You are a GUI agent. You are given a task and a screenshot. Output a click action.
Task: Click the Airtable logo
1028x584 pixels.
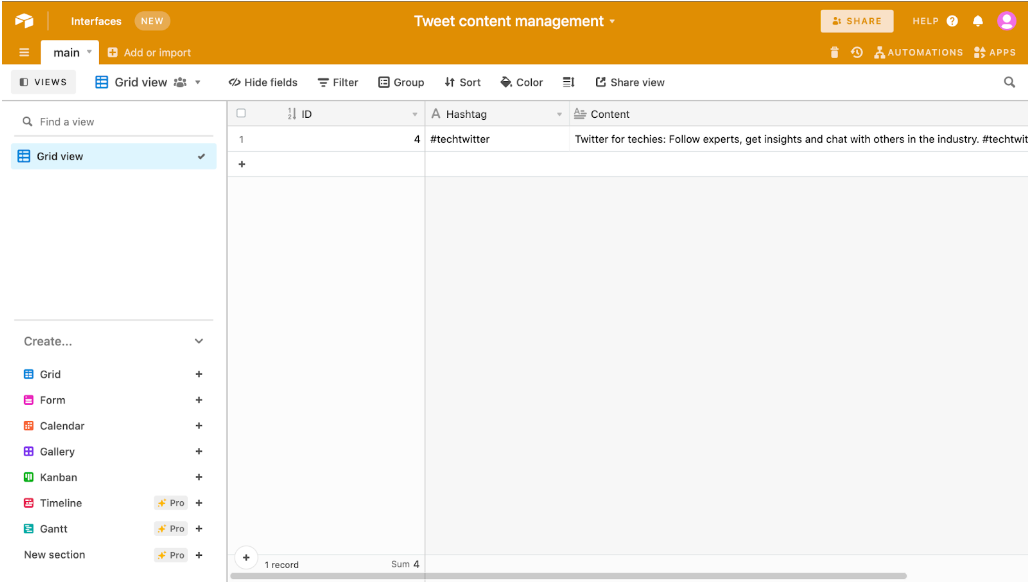(24, 20)
